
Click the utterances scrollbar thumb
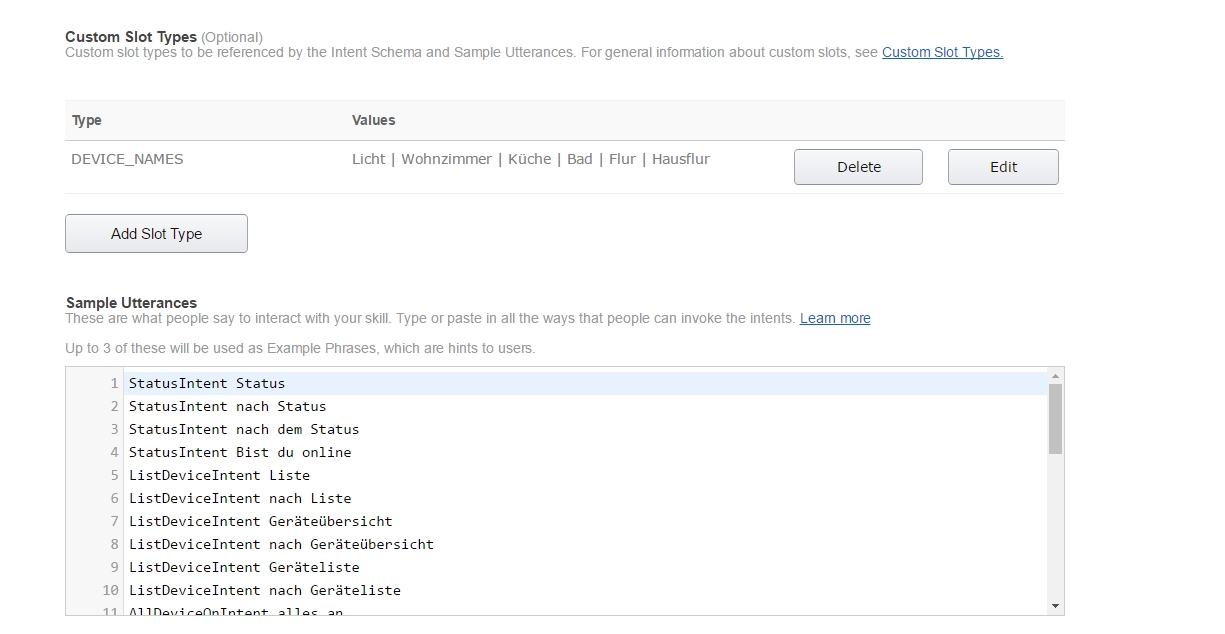(x=1055, y=418)
